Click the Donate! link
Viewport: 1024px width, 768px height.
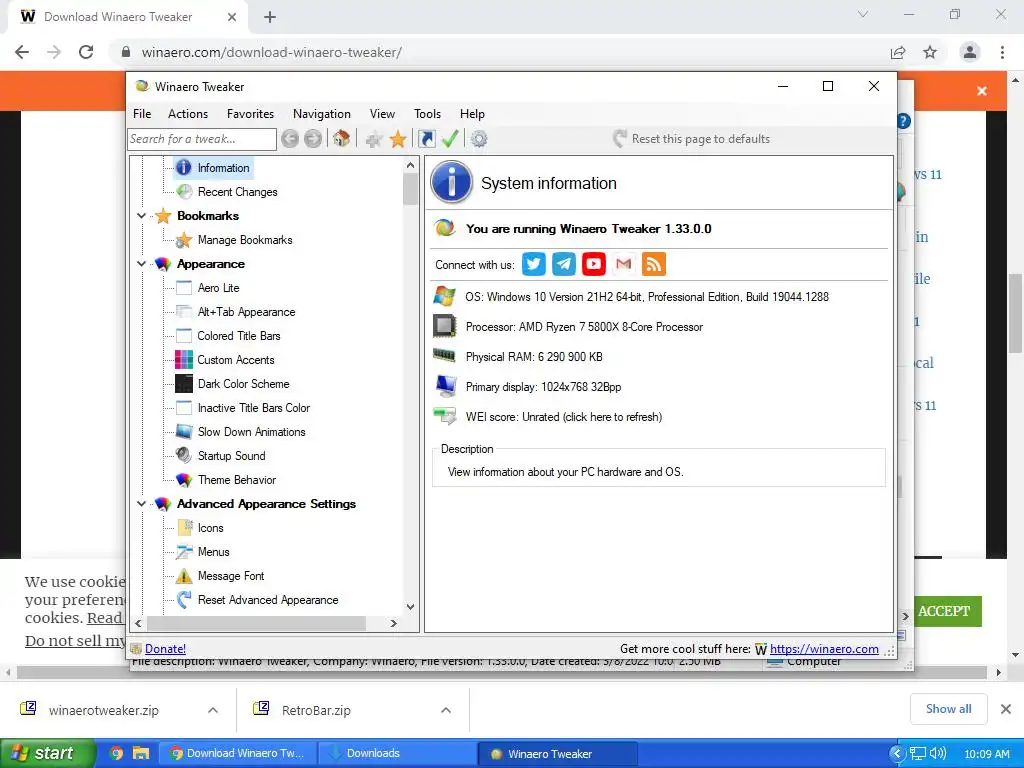pos(165,648)
